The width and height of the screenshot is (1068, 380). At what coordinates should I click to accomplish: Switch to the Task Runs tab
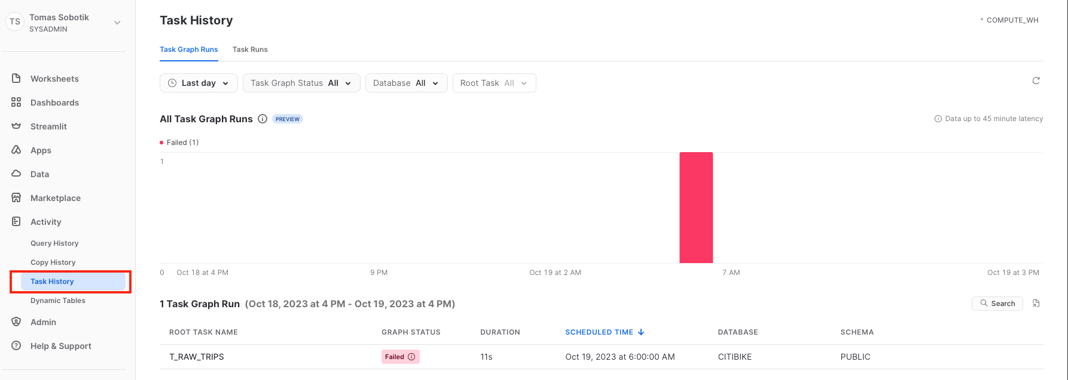(250, 50)
